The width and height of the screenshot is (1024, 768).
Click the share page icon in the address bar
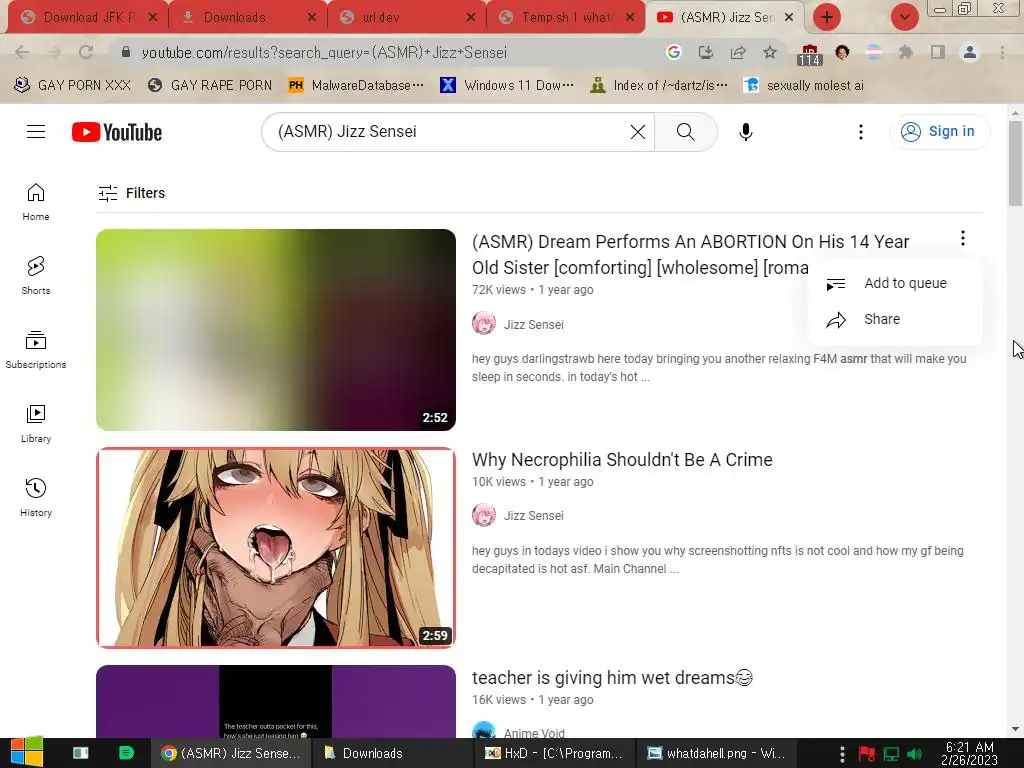tap(738, 52)
